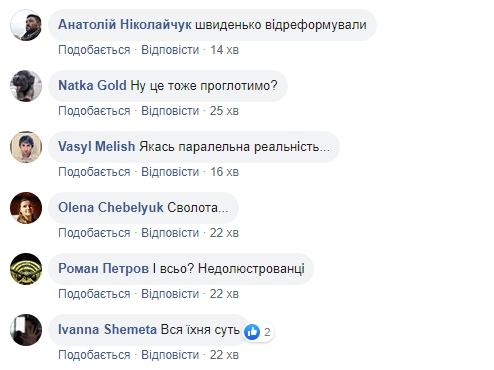Open Ivanna Shemeta's avatar photo
Viewport: 494px width, 370px height.
click(26, 330)
